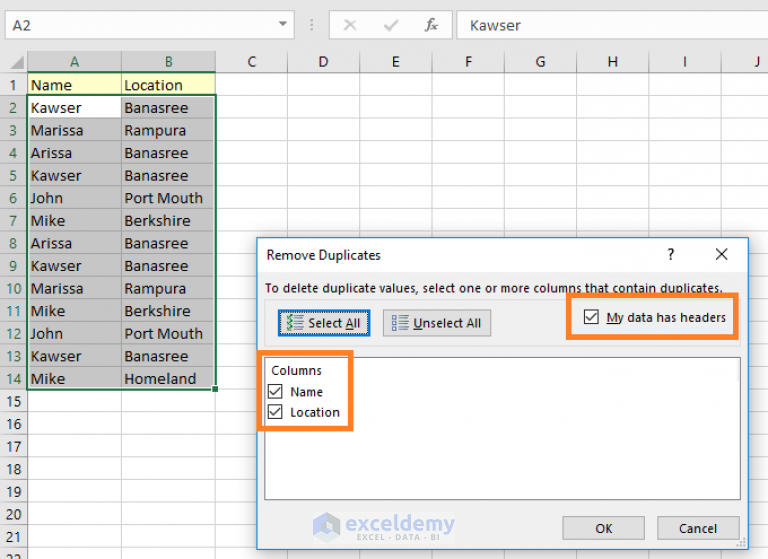768x559 pixels.
Task: Open the Name Box dropdown arrow
Action: pyautogui.click(x=283, y=24)
